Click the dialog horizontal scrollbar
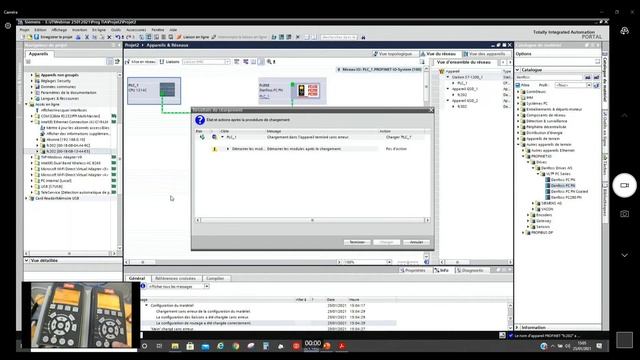Viewport: 640px width, 360px height. point(312,220)
